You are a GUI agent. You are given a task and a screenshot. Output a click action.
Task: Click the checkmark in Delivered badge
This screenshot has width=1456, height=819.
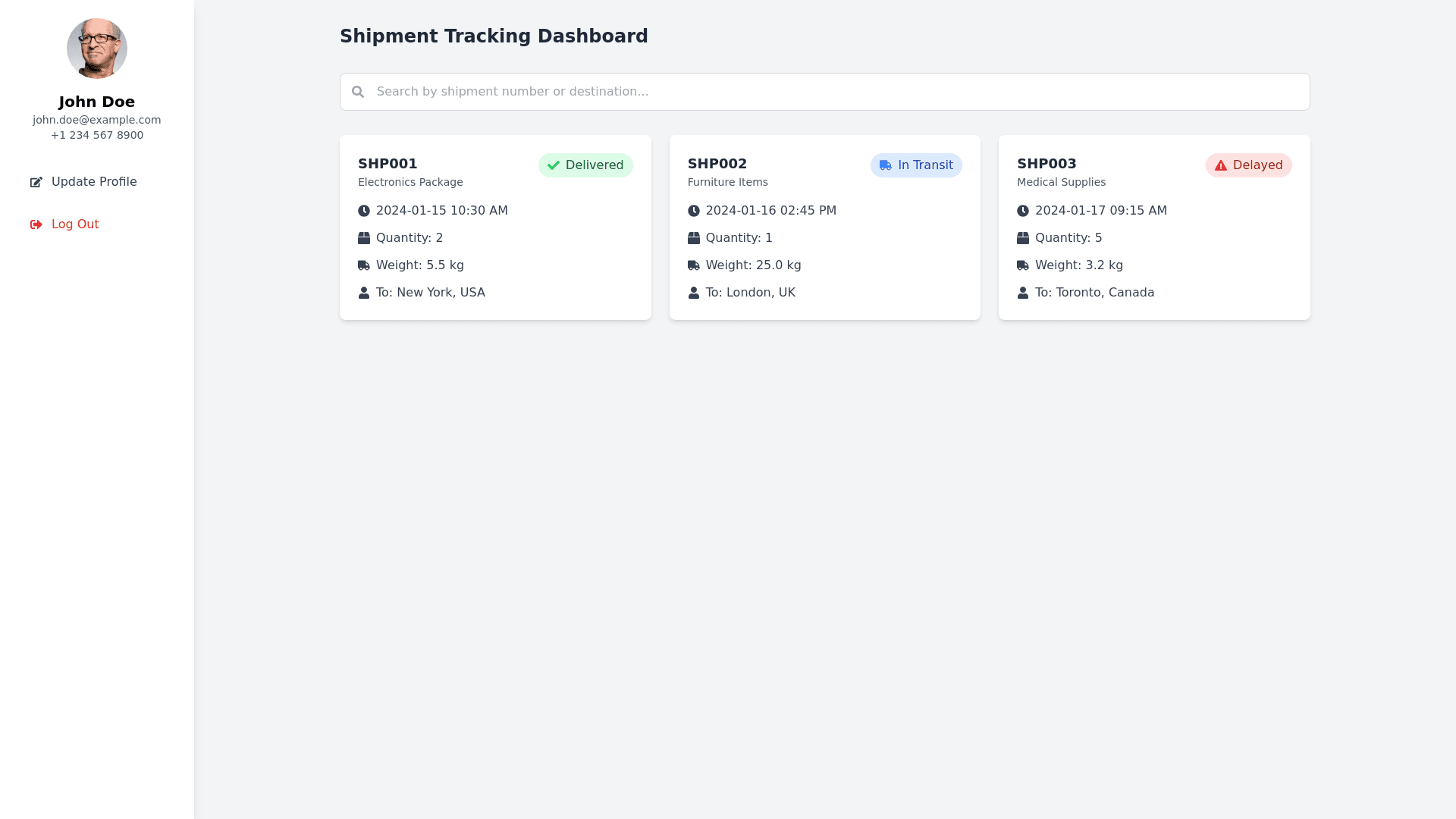554,165
